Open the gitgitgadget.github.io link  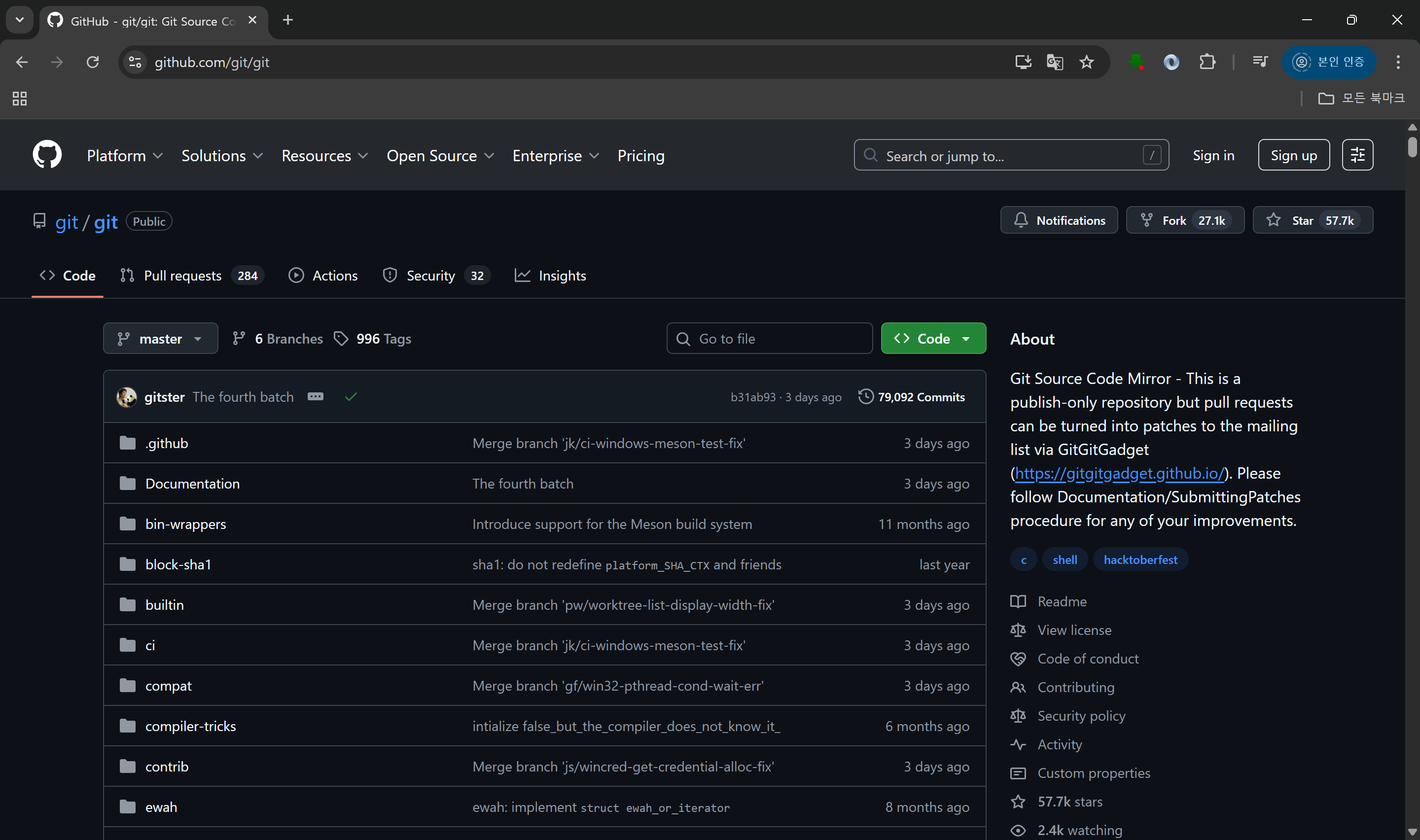pos(1119,473)
